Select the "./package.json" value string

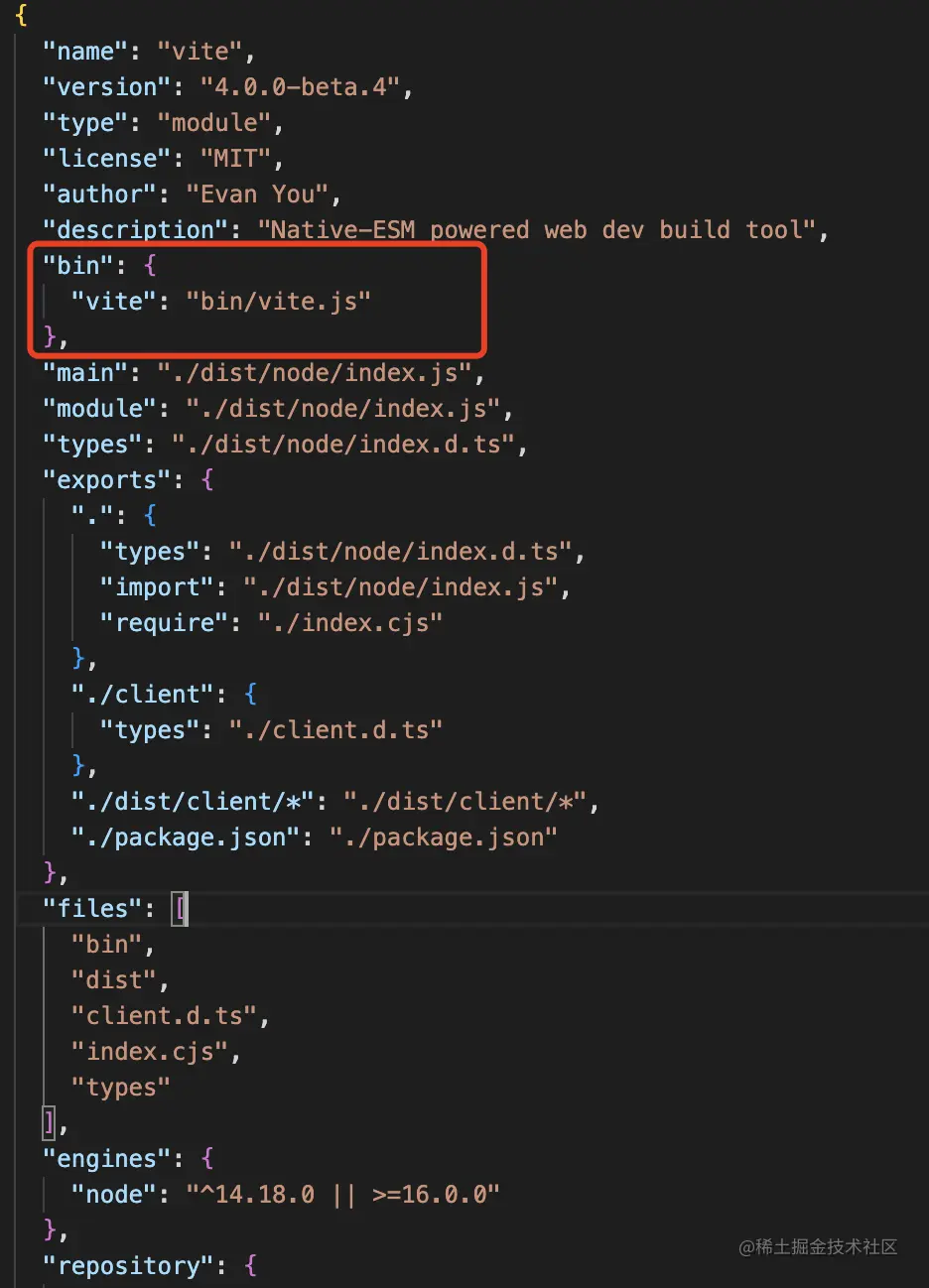click(x=444, y=837)
